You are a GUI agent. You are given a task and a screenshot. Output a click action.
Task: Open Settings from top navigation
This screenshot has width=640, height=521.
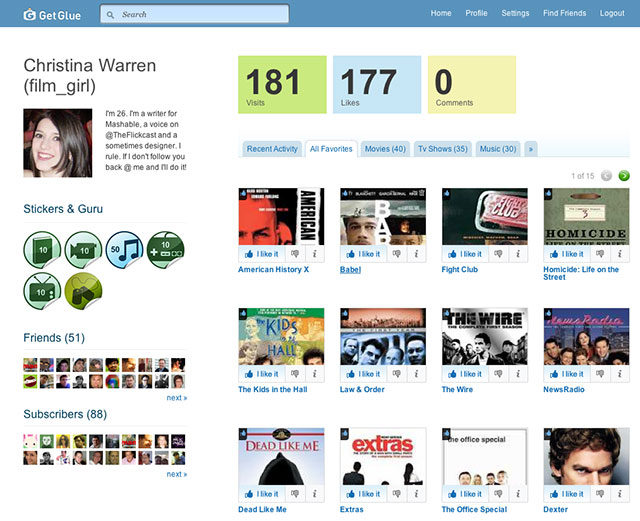[x=515, y=13]
